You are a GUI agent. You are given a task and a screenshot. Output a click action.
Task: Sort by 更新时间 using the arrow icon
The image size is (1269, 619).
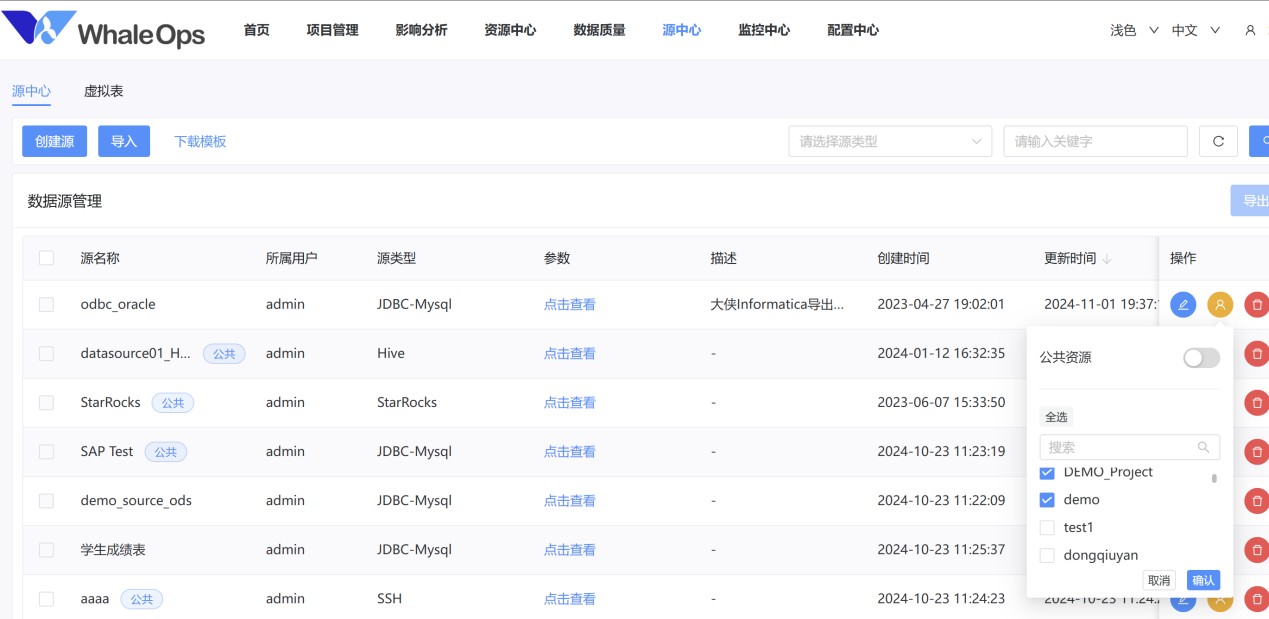(x=1107, y=259)
